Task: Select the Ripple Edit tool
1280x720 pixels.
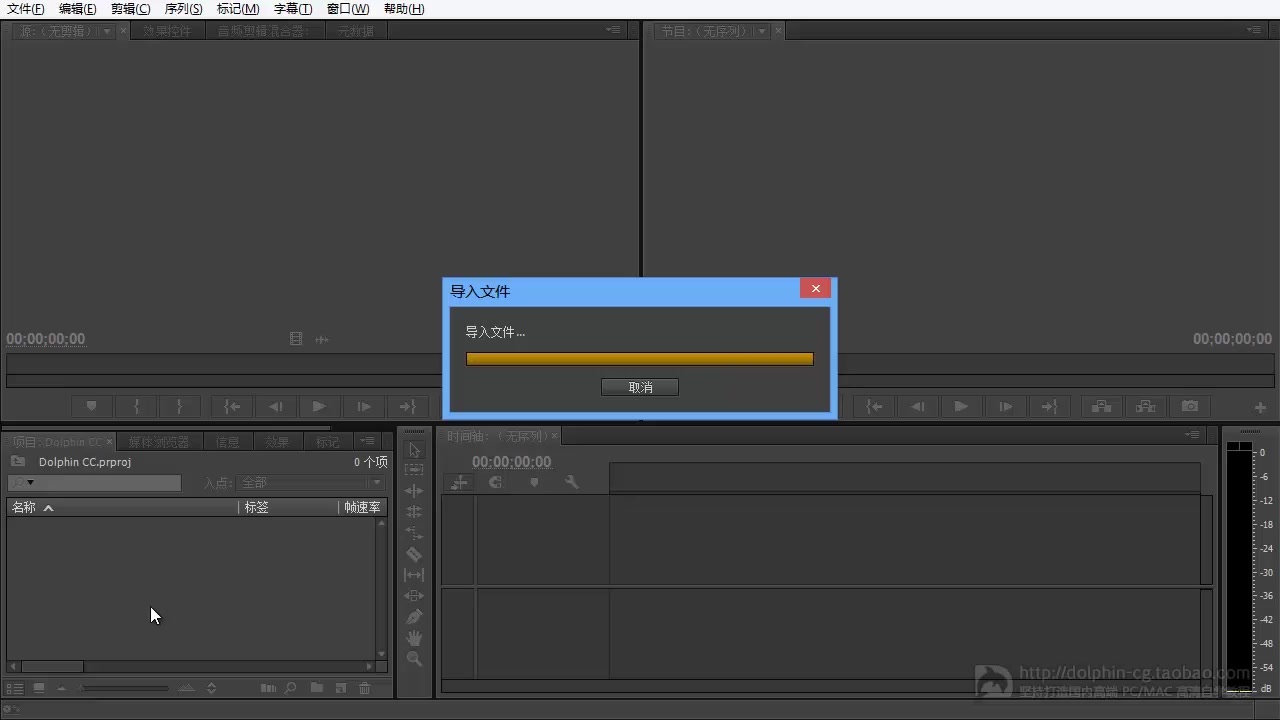Action: click(x=414, y=491)
